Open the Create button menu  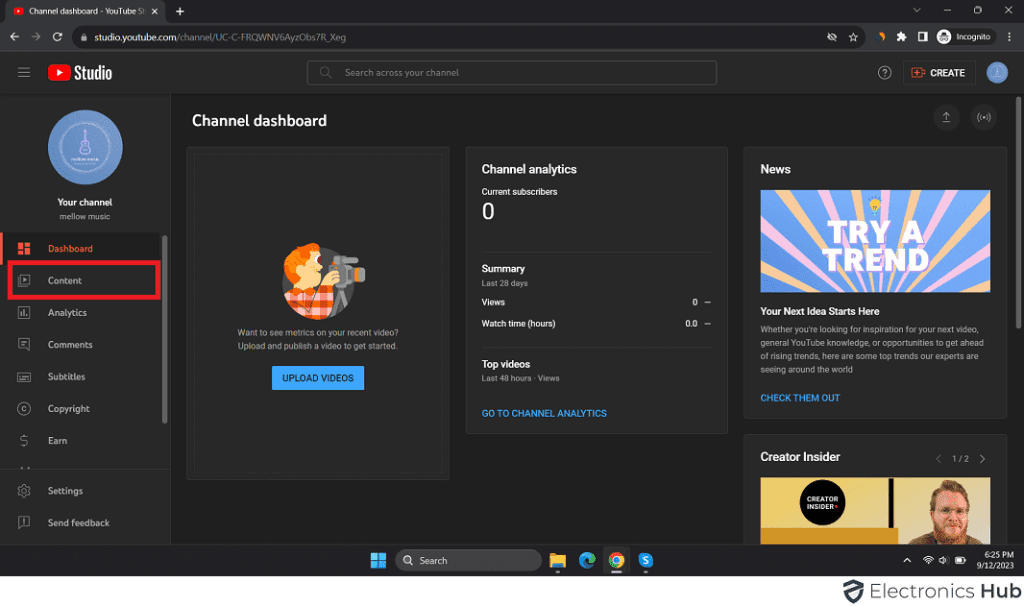937,72
